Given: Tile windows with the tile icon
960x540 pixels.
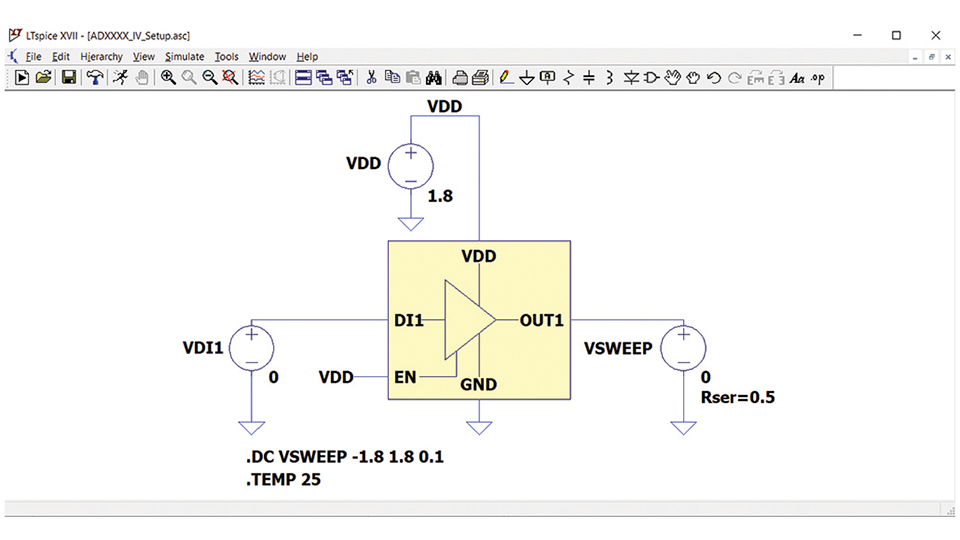Looking at the screenshot, I should pyautogui.click(x=303, y=78).
